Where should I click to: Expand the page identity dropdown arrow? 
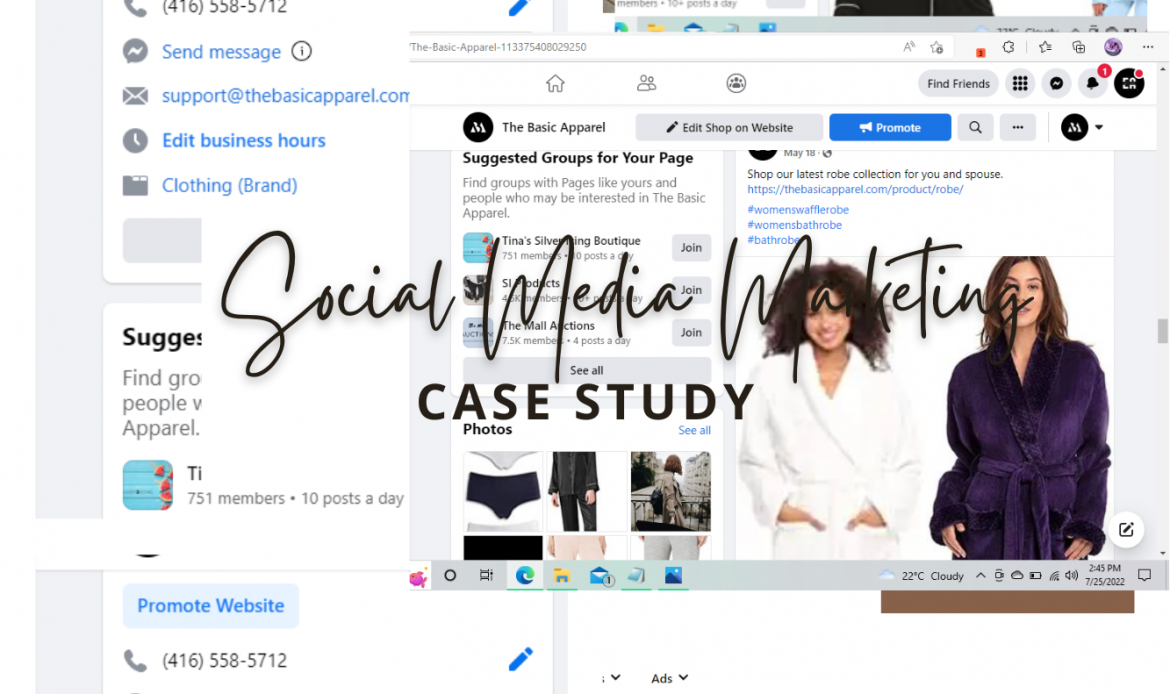[x=1099, y=128]
